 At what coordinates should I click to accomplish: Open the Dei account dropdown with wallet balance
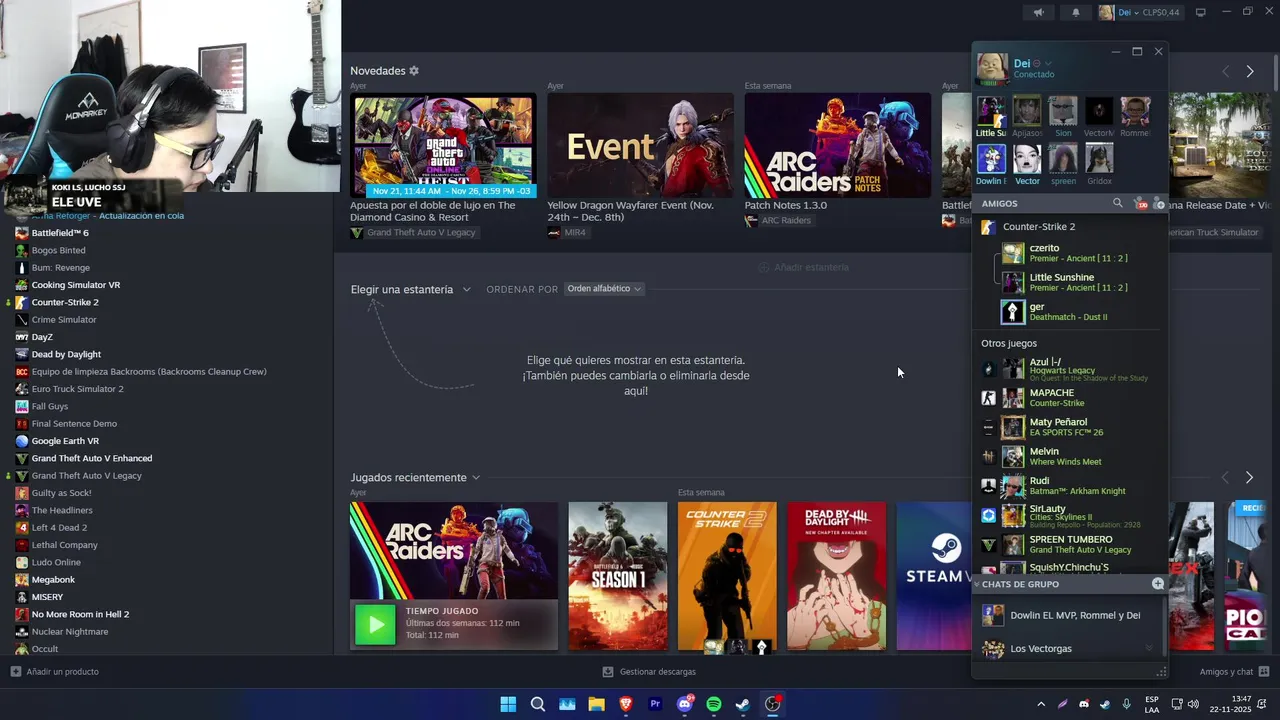(1140, 12)
